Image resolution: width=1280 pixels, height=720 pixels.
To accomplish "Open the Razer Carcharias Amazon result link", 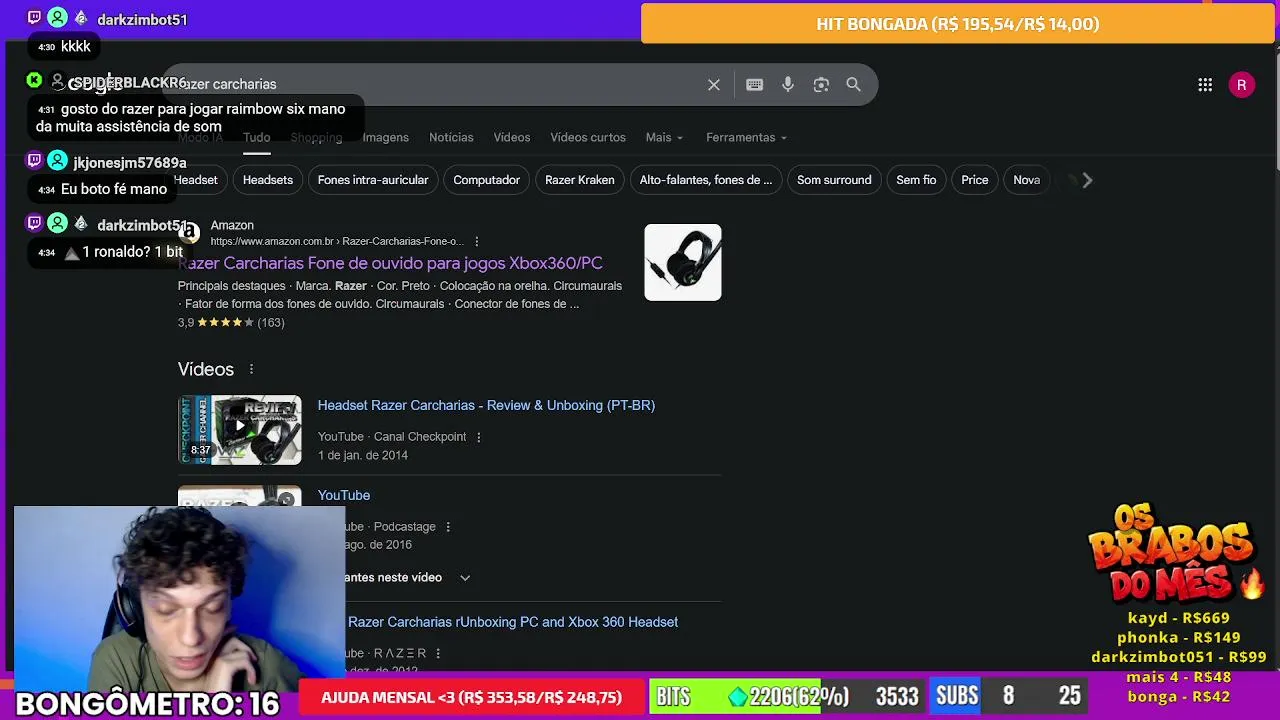I will [x=390, y=263].
